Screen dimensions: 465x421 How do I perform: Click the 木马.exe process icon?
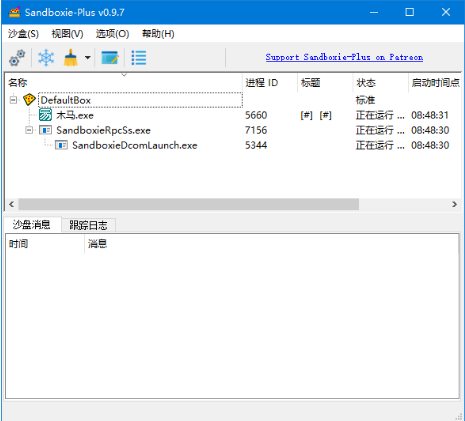45,115
